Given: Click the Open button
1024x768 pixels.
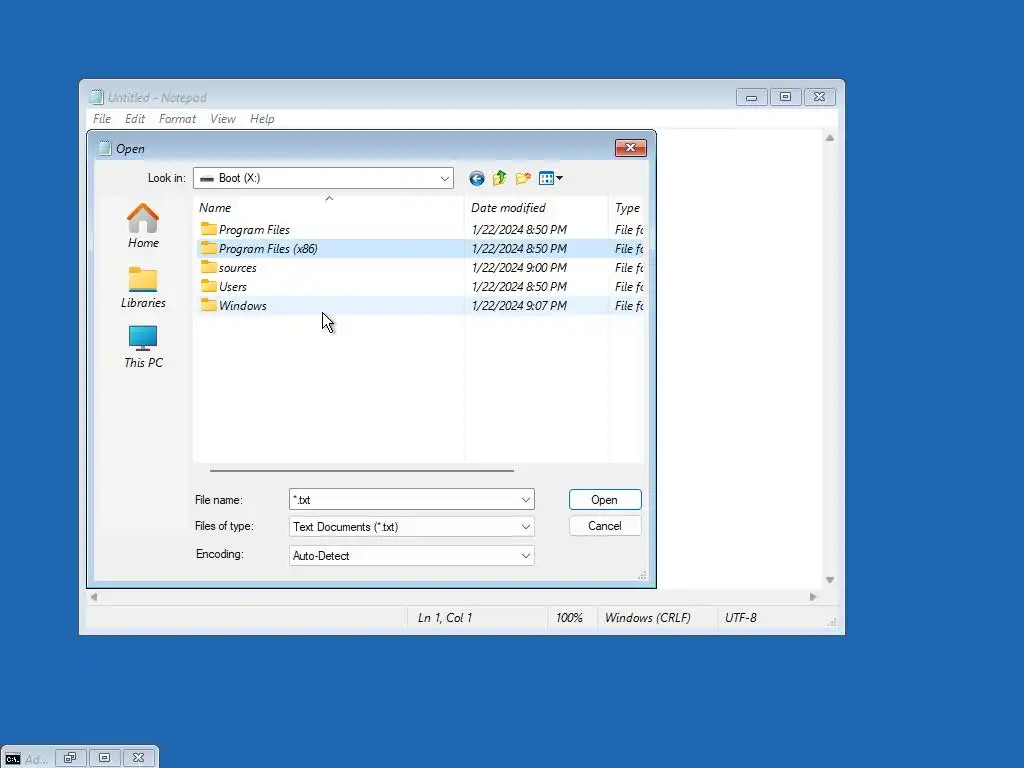Looking at the screenshot, I should 605,500.
